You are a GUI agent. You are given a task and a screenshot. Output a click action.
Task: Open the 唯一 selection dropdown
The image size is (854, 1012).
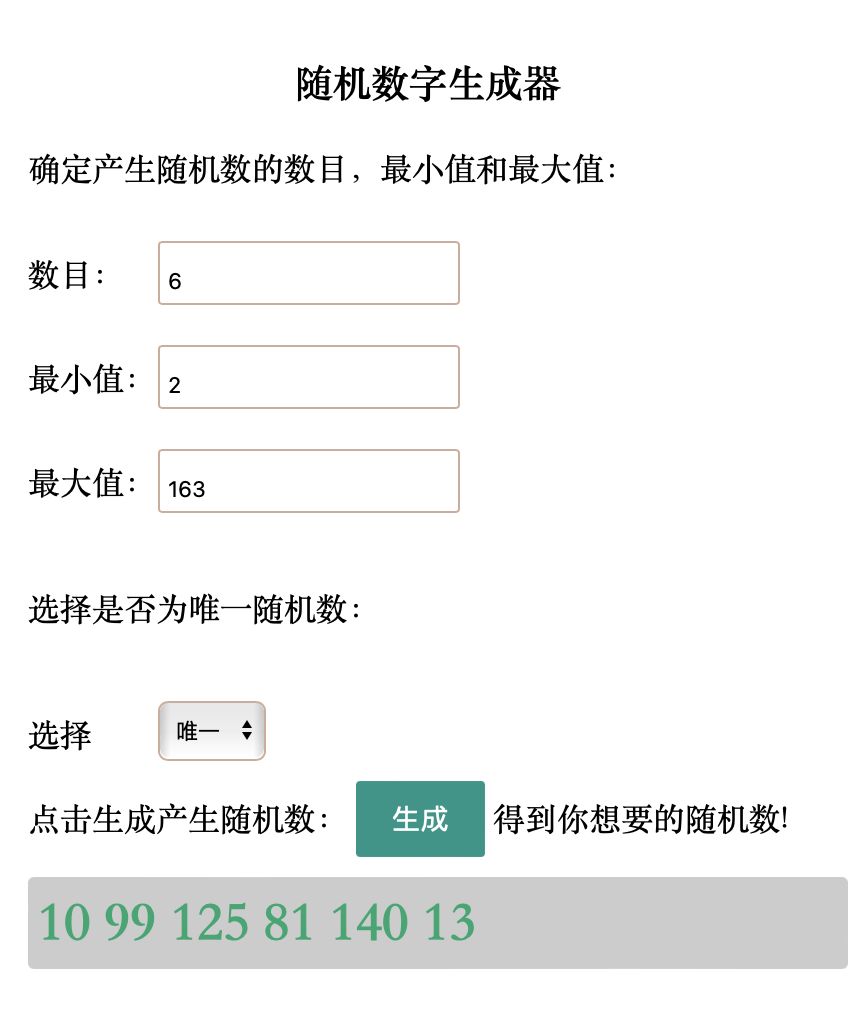(212, 731)
